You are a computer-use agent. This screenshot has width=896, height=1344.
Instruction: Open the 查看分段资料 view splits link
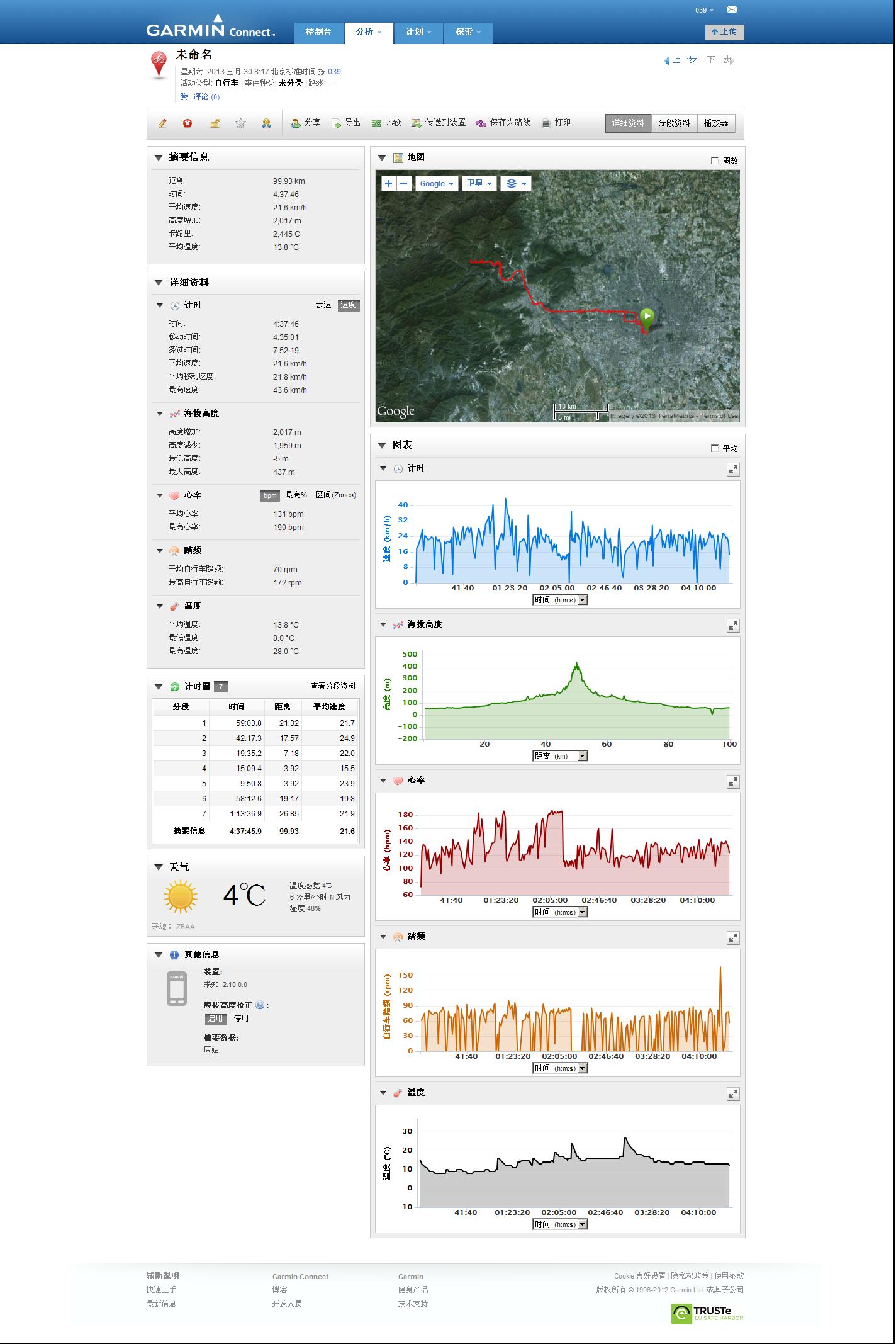coord(333,686)
